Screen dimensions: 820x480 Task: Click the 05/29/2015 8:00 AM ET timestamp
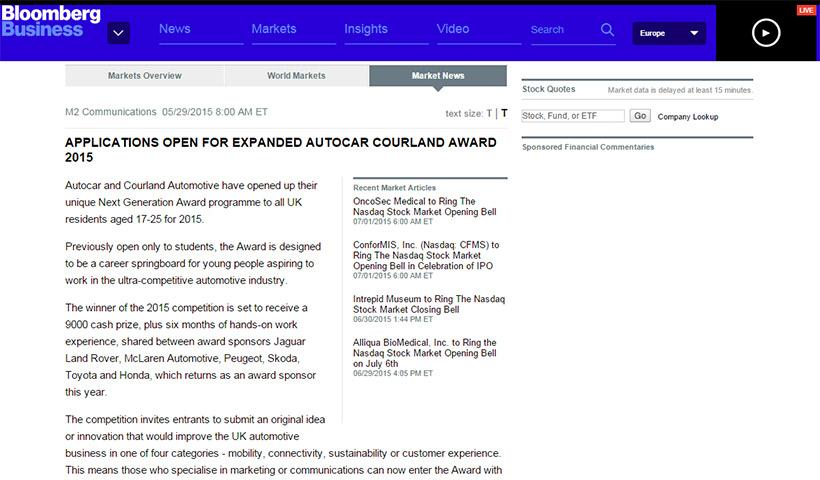(215, 112)
